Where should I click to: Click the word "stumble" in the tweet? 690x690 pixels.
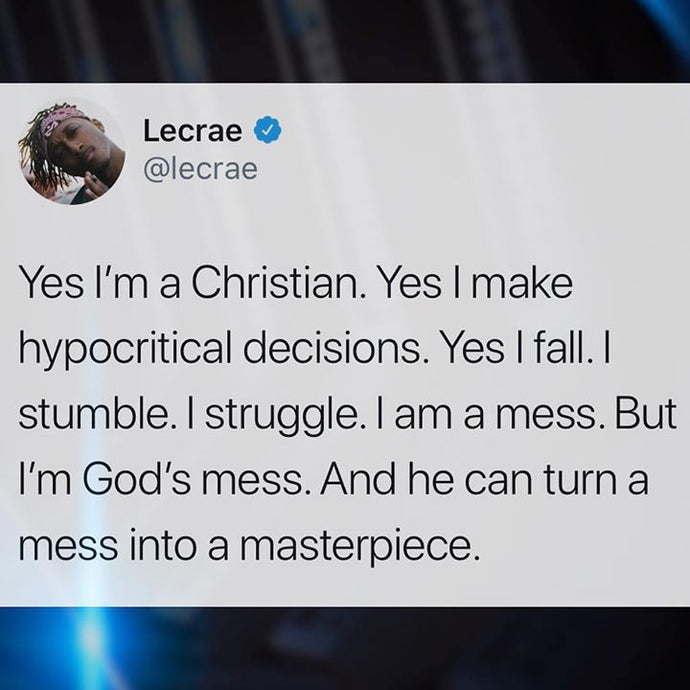[93, 414]
